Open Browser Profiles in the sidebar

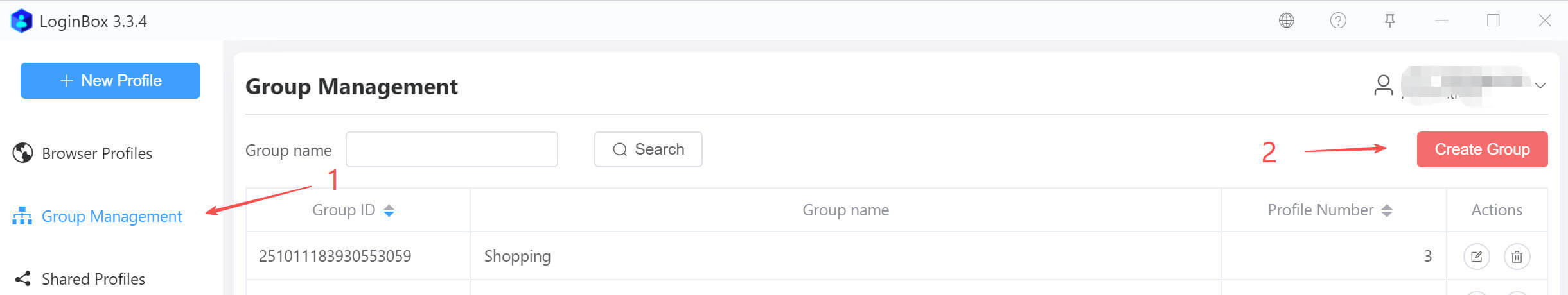96,153
